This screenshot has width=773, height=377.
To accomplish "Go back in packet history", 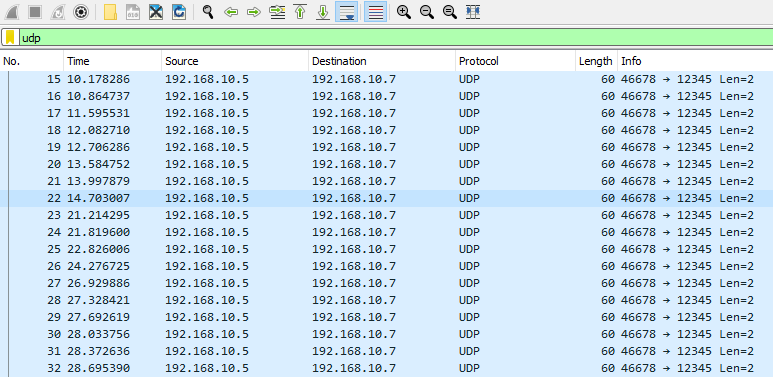I will 231,12.
